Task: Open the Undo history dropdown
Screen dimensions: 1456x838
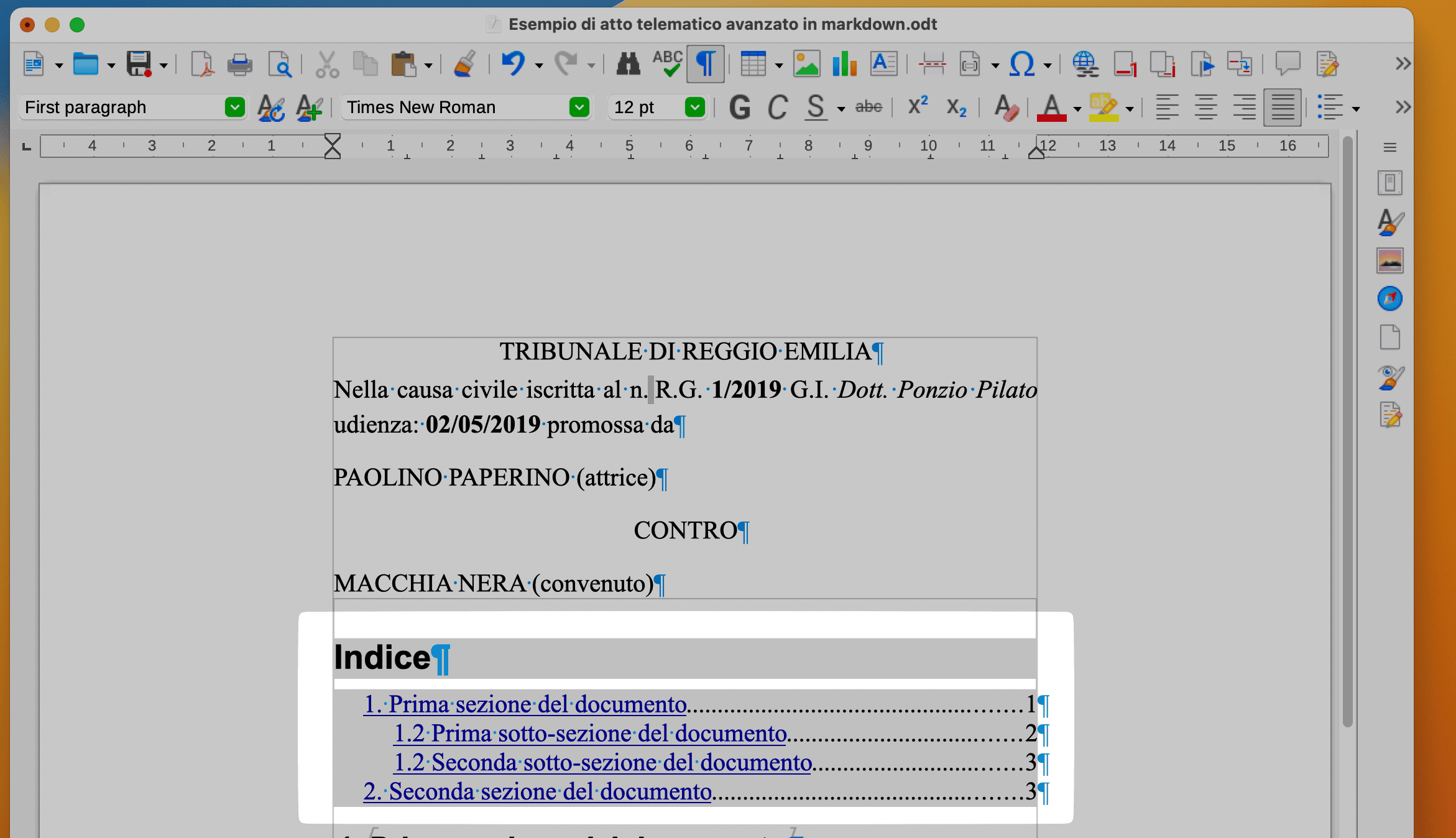Action: (538, 65)
